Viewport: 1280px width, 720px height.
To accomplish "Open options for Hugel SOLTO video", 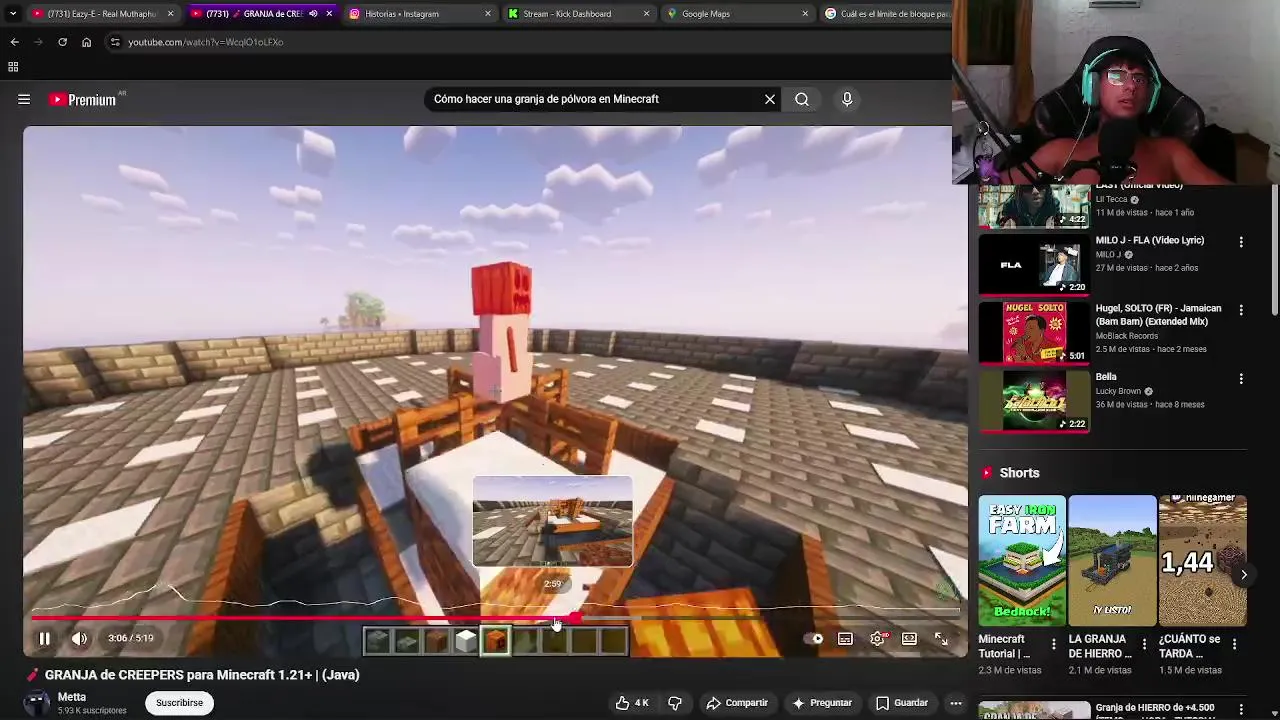I will tap(1241, 311).
